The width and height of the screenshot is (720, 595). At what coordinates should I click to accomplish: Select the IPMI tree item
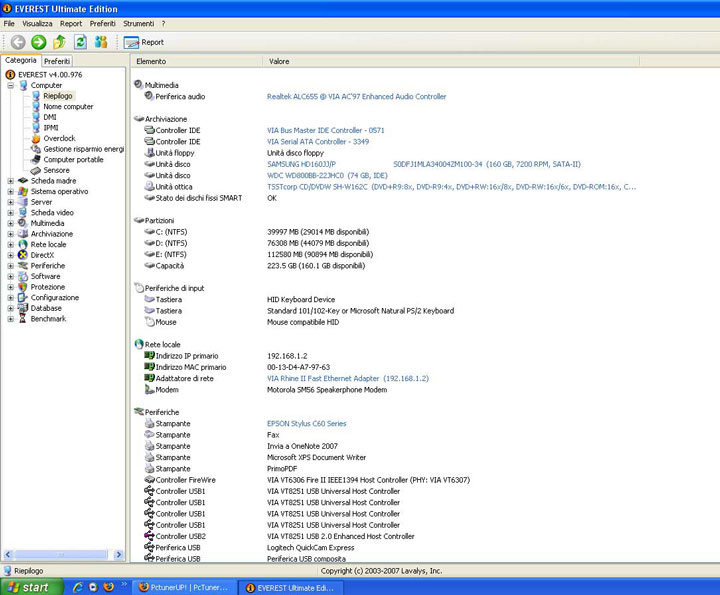click(51, 128)
